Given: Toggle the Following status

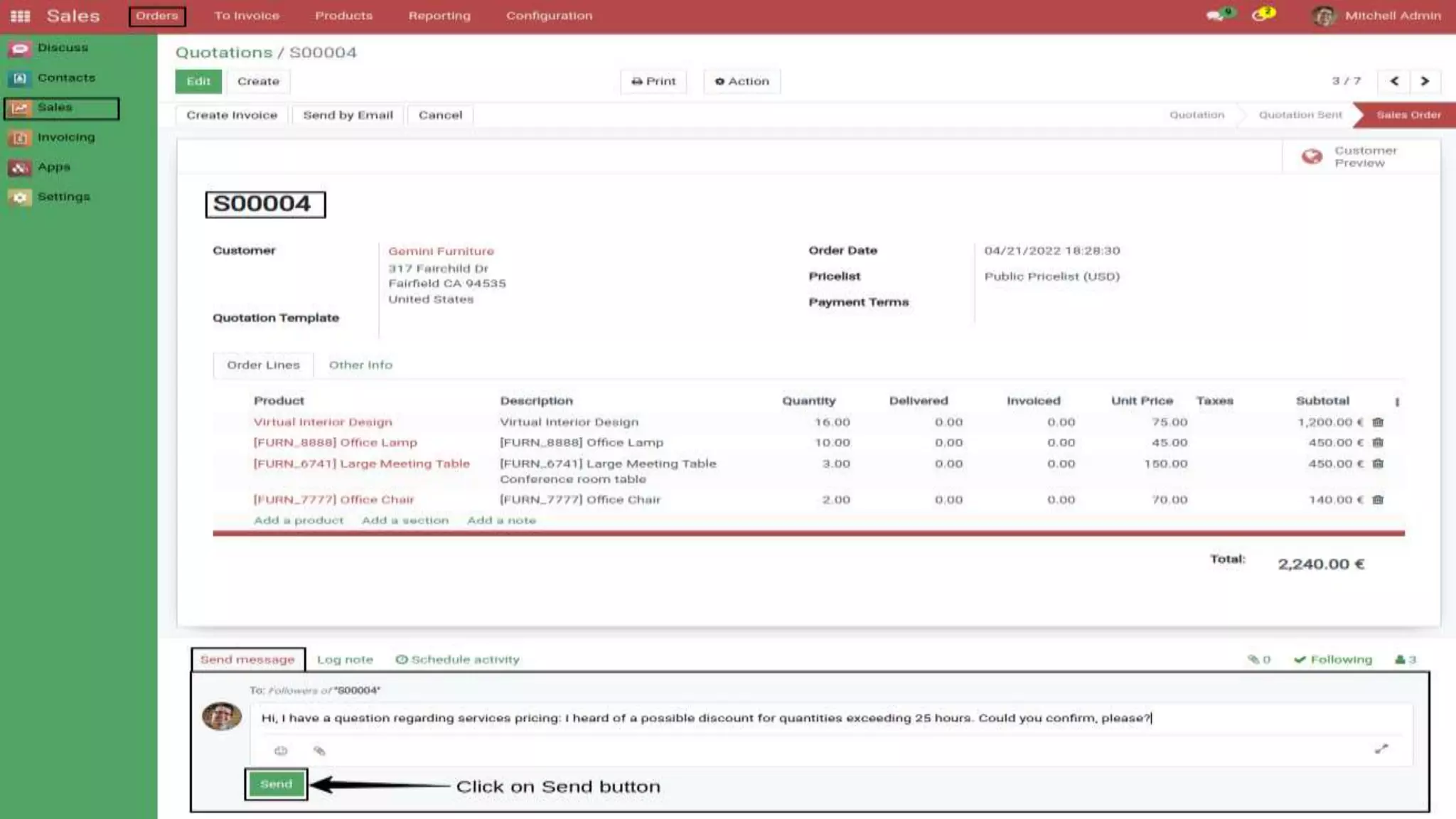Looking at the screenshot, I should click(1333, 660).
